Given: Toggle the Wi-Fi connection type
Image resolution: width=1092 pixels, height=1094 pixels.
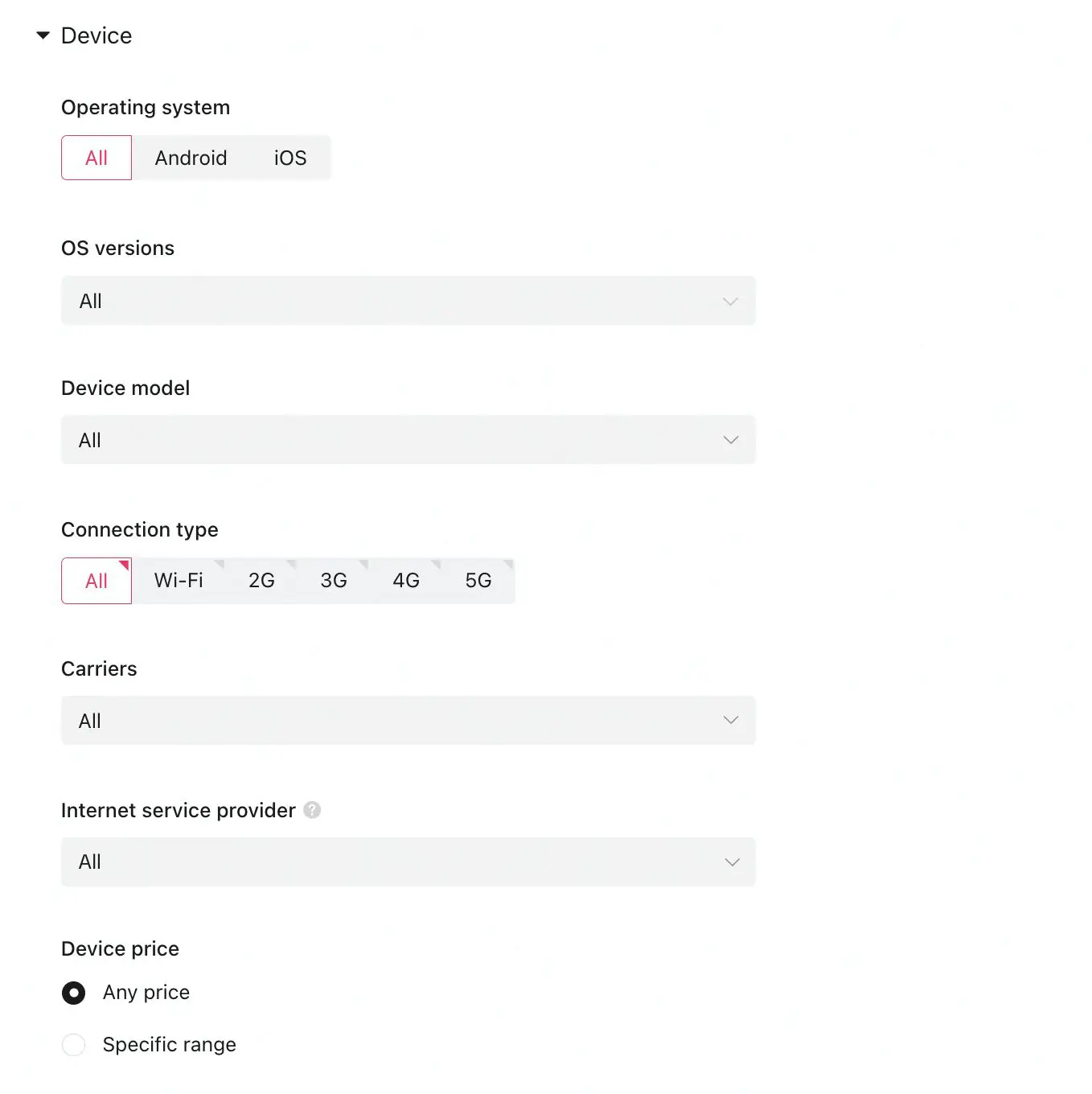Looking at the screenshot, I should click(179, 581).
